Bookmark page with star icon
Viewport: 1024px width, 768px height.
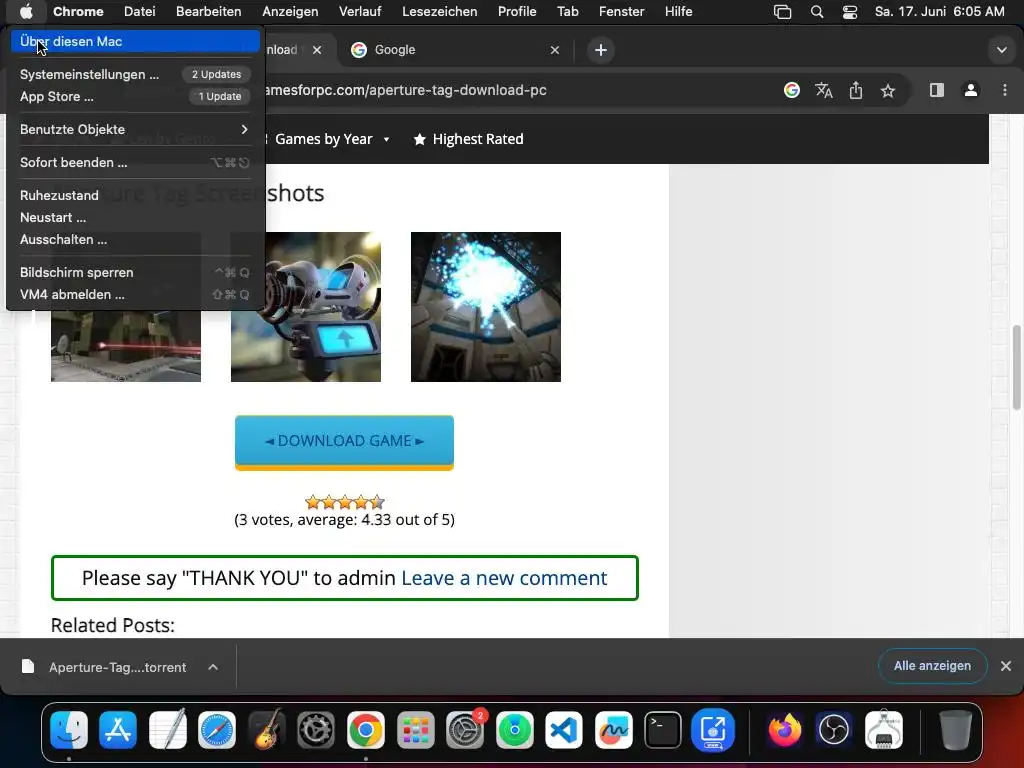pyautogui.click(x=888, y=91)
